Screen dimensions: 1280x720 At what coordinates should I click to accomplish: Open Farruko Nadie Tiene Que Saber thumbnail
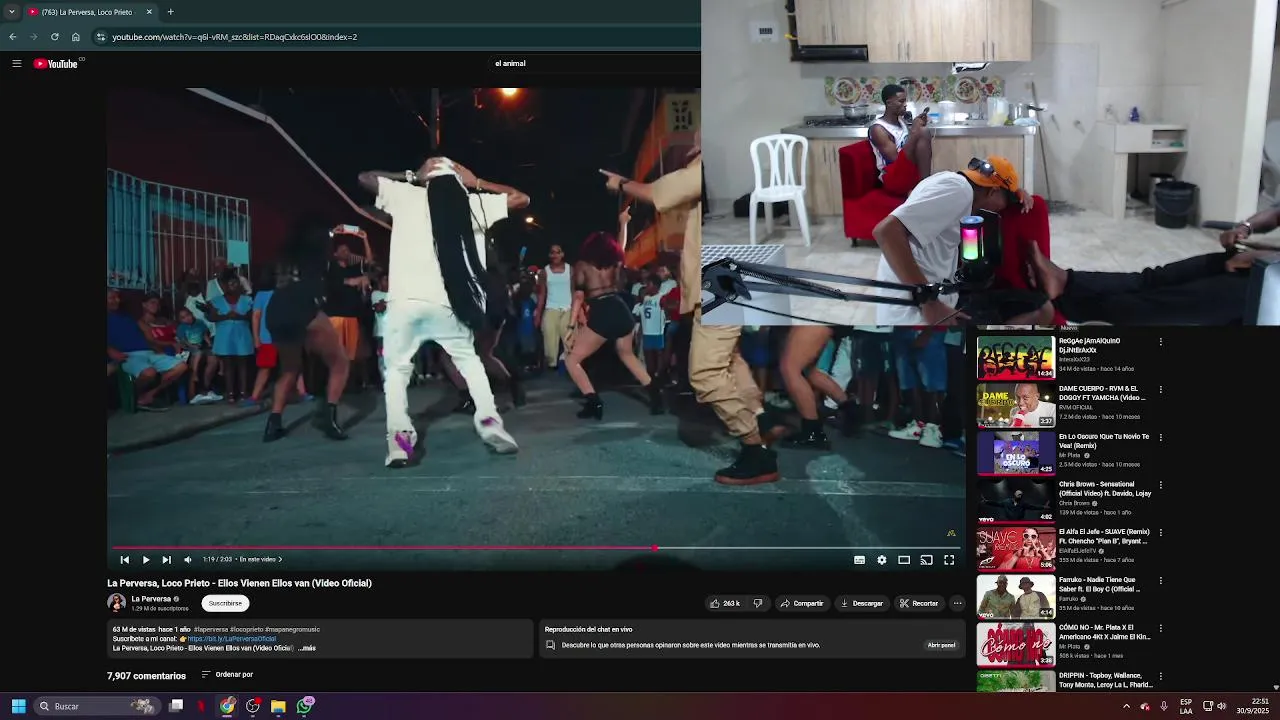point(1015,596)
